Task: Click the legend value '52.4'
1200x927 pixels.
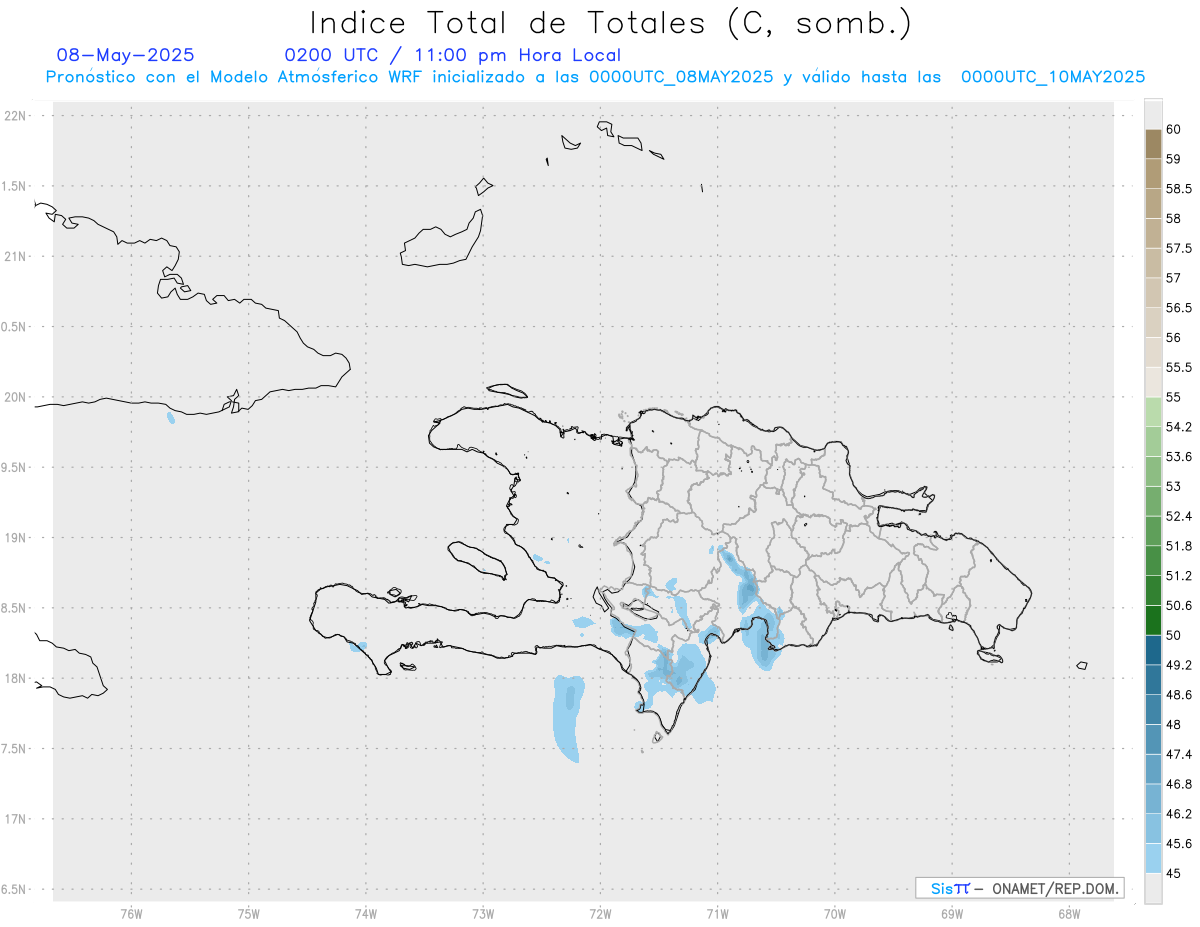Action: tap(1179, 516)
